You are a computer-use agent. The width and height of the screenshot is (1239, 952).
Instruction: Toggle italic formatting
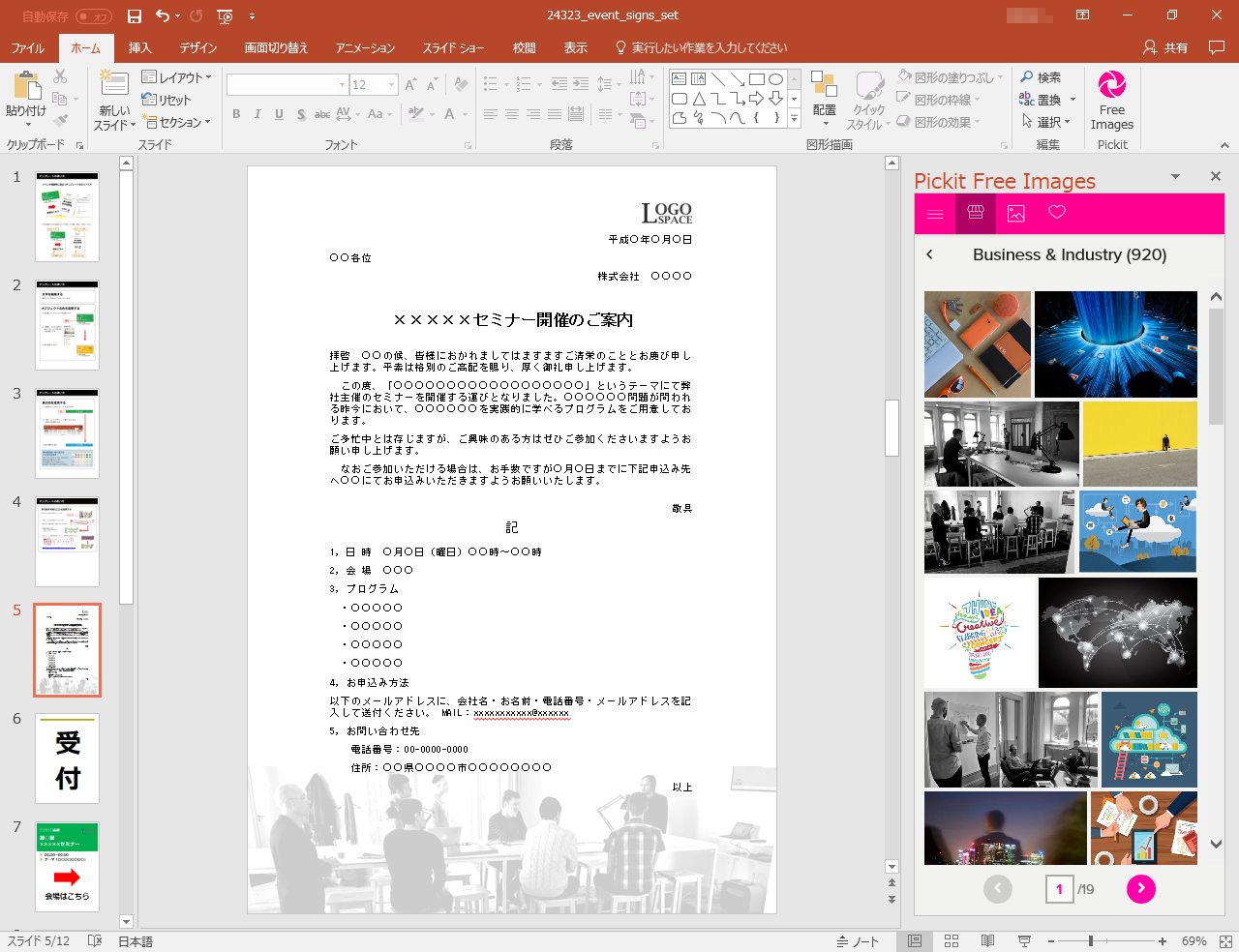tap(257, 114)
